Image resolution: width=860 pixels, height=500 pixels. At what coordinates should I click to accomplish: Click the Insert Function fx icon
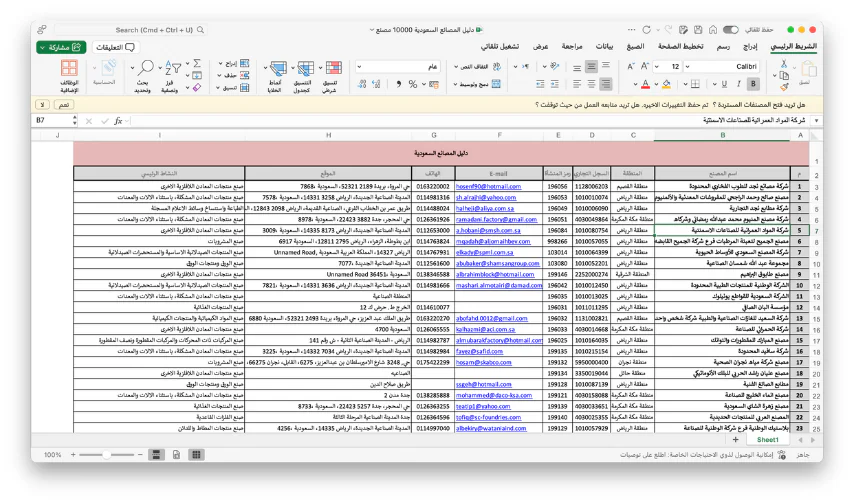pos(117,120)
